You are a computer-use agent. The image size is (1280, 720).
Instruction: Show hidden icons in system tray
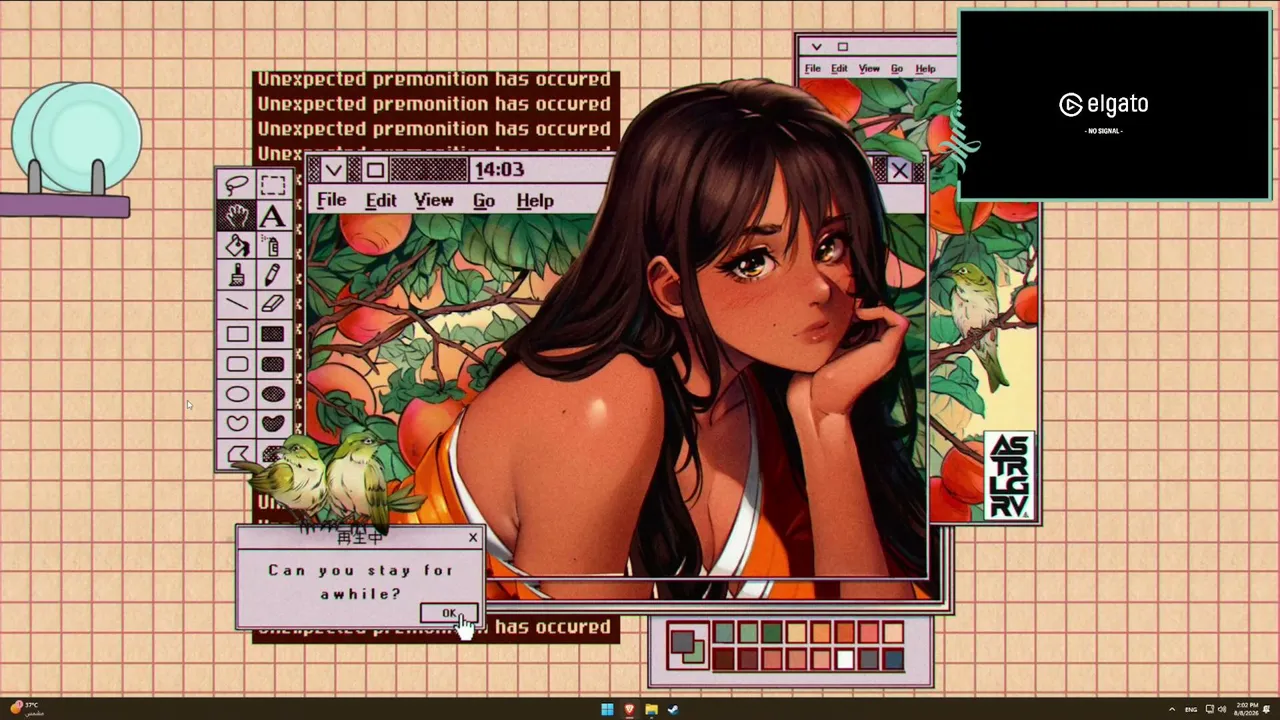[1172, 710]
